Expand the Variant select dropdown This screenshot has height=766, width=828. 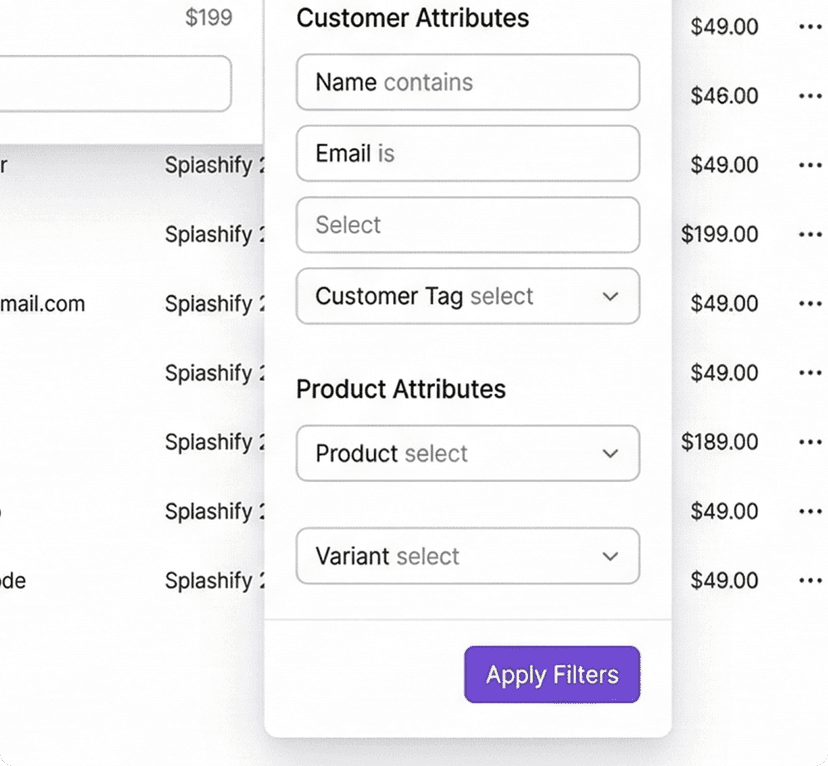[x=467, y=556]
